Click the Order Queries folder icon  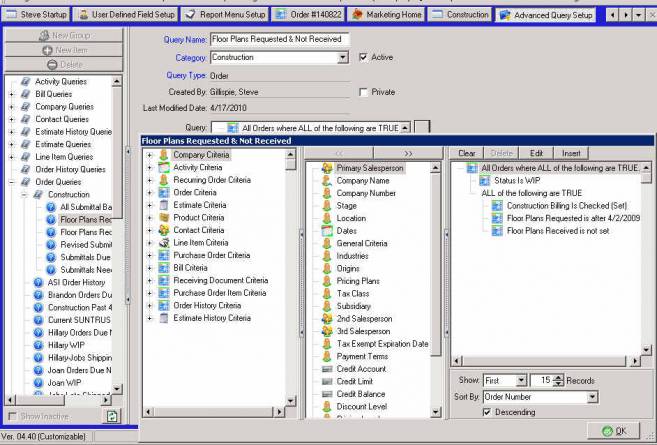pos(26,182)
